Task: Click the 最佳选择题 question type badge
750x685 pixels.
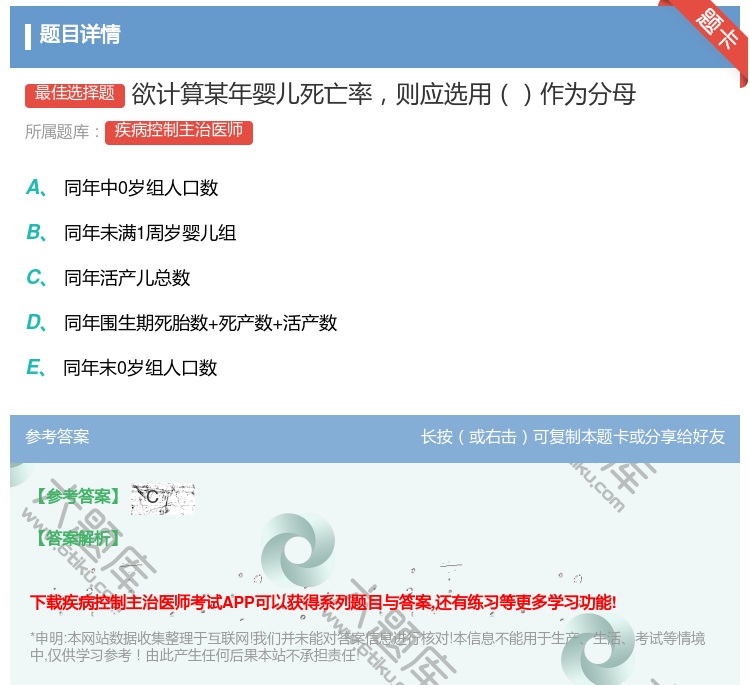Action: (75, 94)
